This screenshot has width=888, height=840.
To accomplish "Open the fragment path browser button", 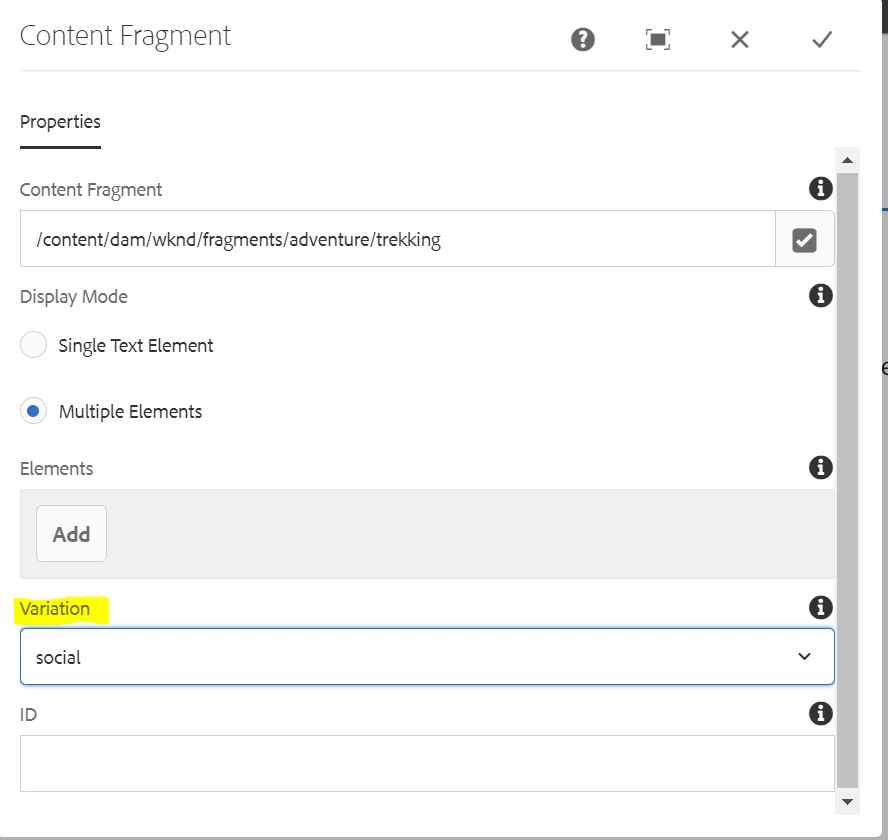I will coord(804,239).
